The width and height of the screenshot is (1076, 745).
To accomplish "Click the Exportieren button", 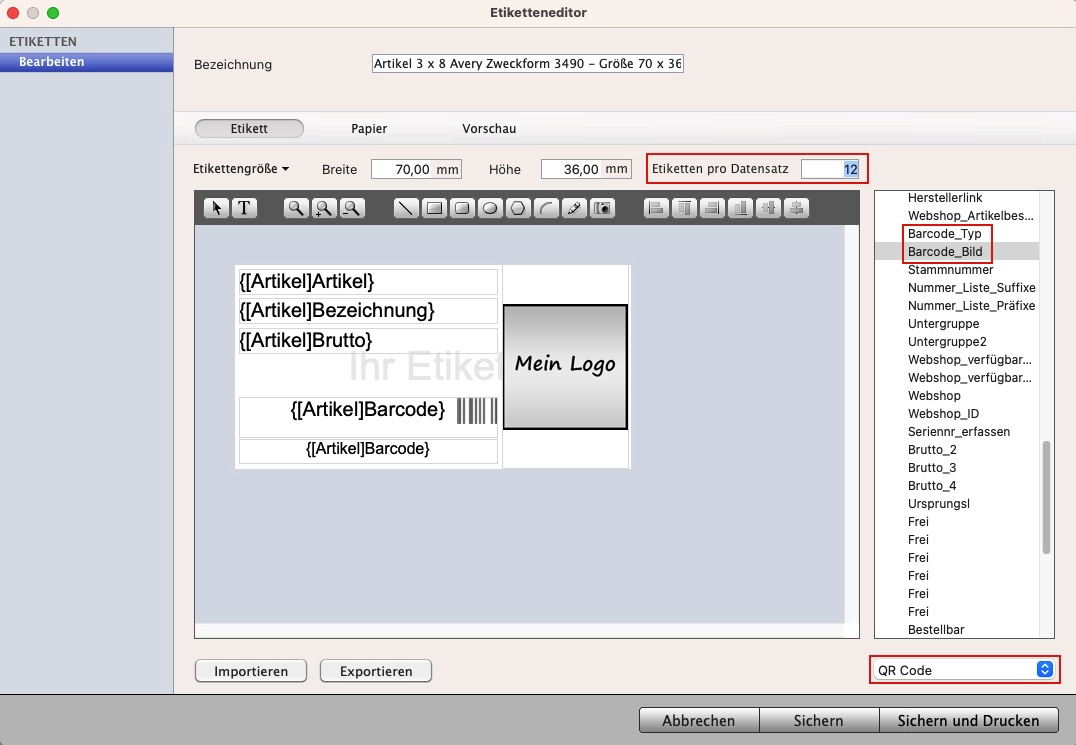I will click(376, 671).
